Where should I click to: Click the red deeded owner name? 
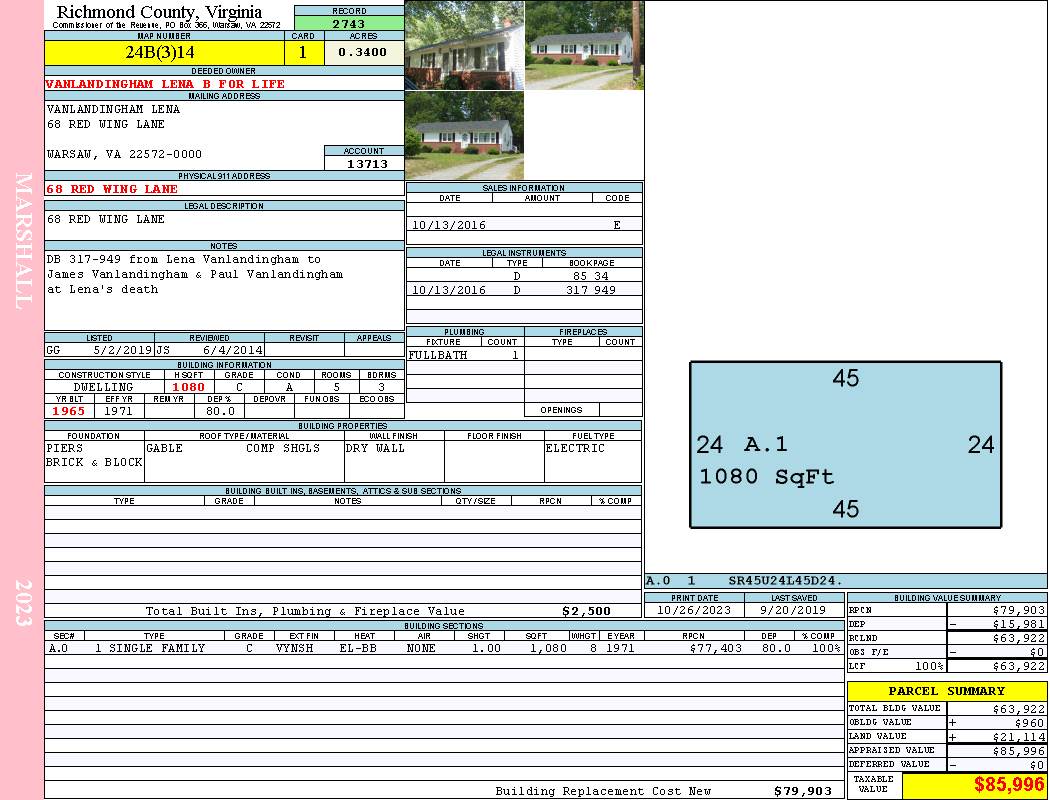click(x=165, y=84)
